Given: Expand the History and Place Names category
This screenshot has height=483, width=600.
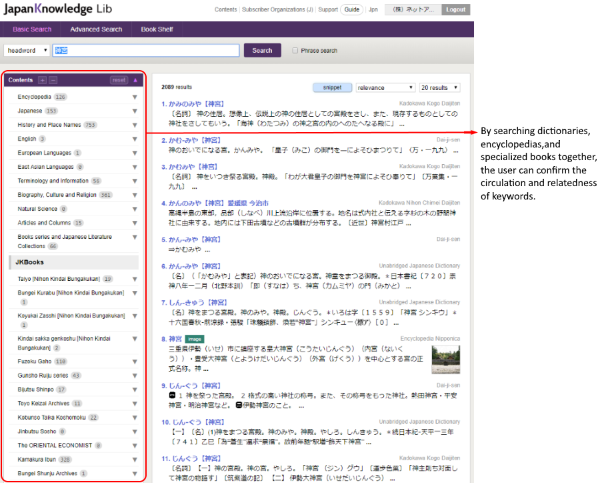Looking at the screenshot, I should [x=134, y=125].
